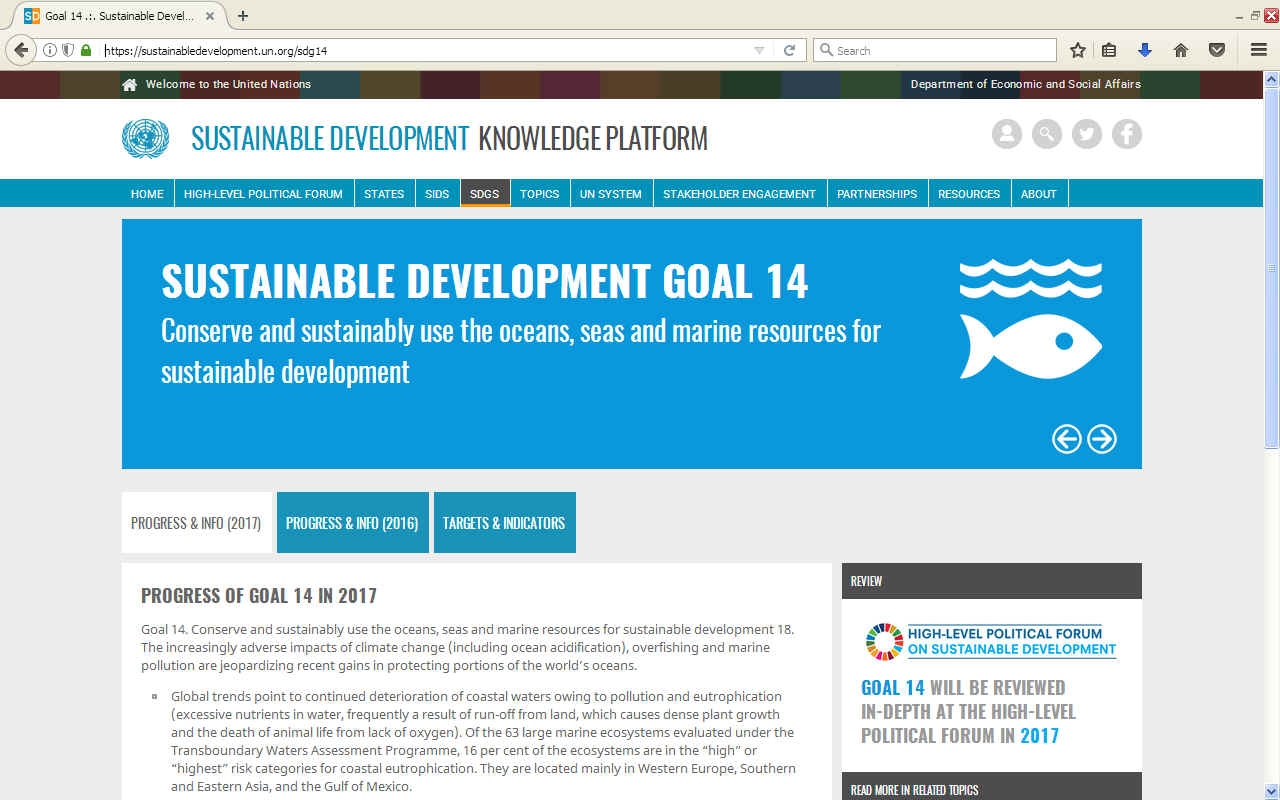Click the site search magnifier circle icon
Viewport: 1280px width, 800px height.
(x=1047, y=134)
